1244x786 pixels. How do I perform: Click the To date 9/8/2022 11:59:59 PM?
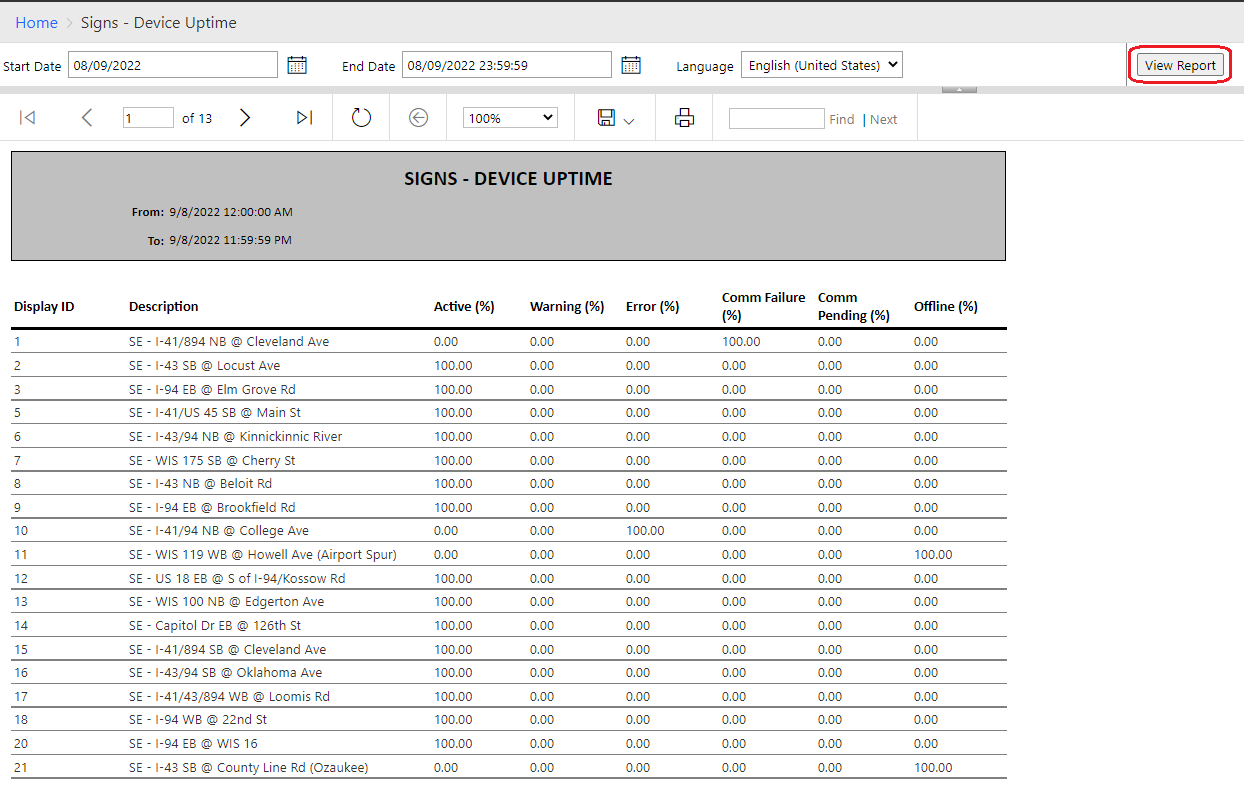(x=231, y=240)
